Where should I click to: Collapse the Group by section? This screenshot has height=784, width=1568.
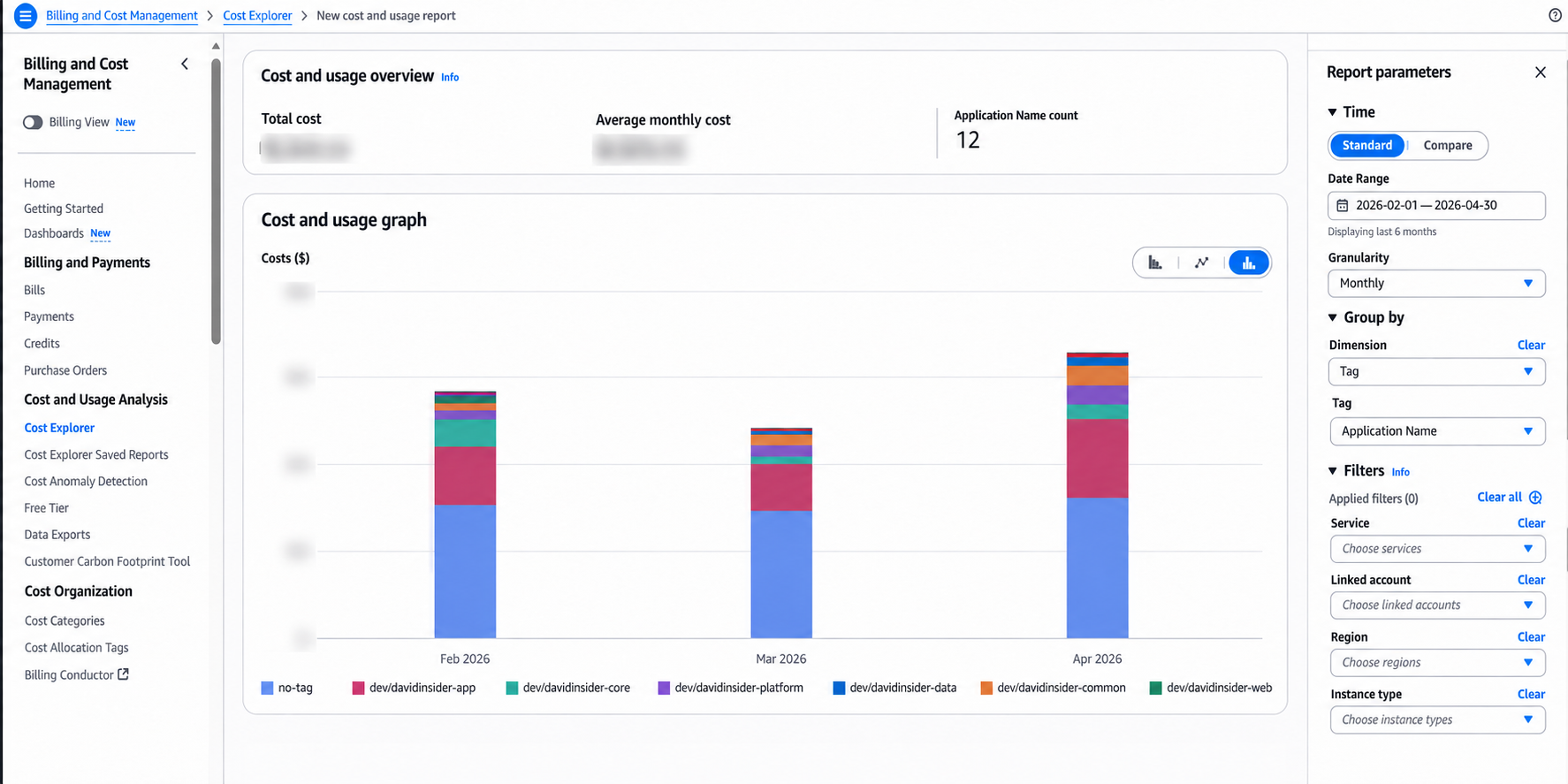click(1333, 317)
